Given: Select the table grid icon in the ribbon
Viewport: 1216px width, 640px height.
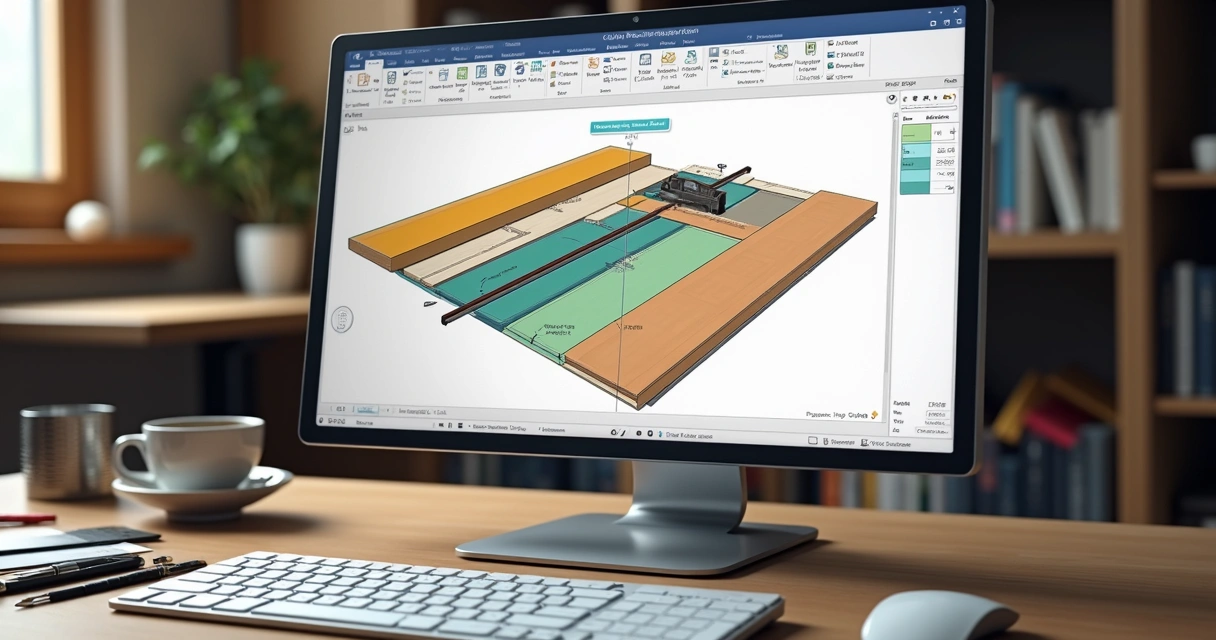Looking at the screenshot, I should click(x=443, y=76).
